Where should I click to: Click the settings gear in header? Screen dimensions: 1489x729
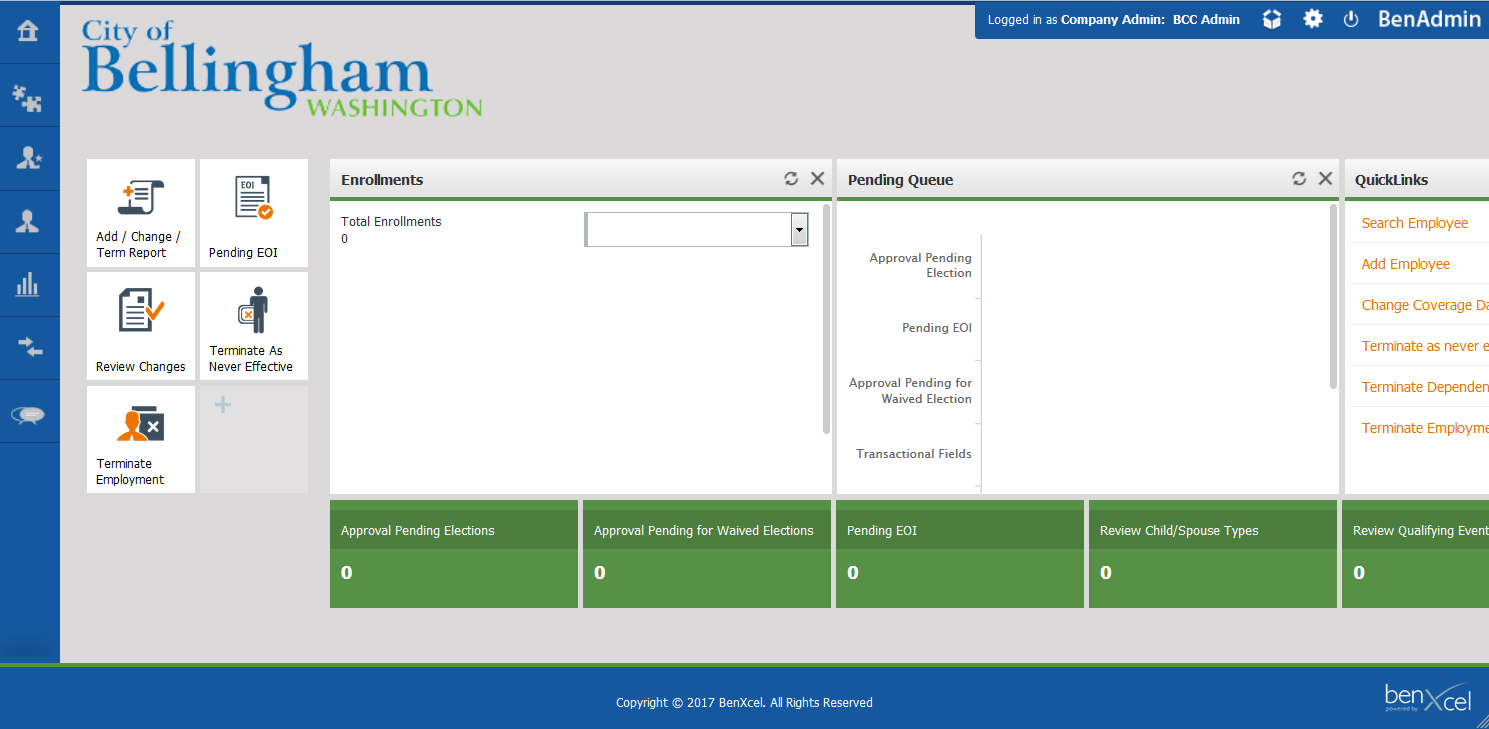[1312, 19]
